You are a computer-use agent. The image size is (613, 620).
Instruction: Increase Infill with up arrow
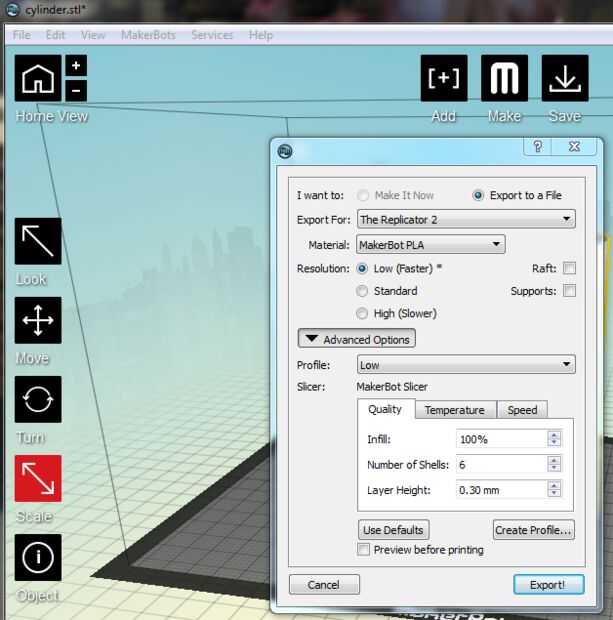point(554,435)
